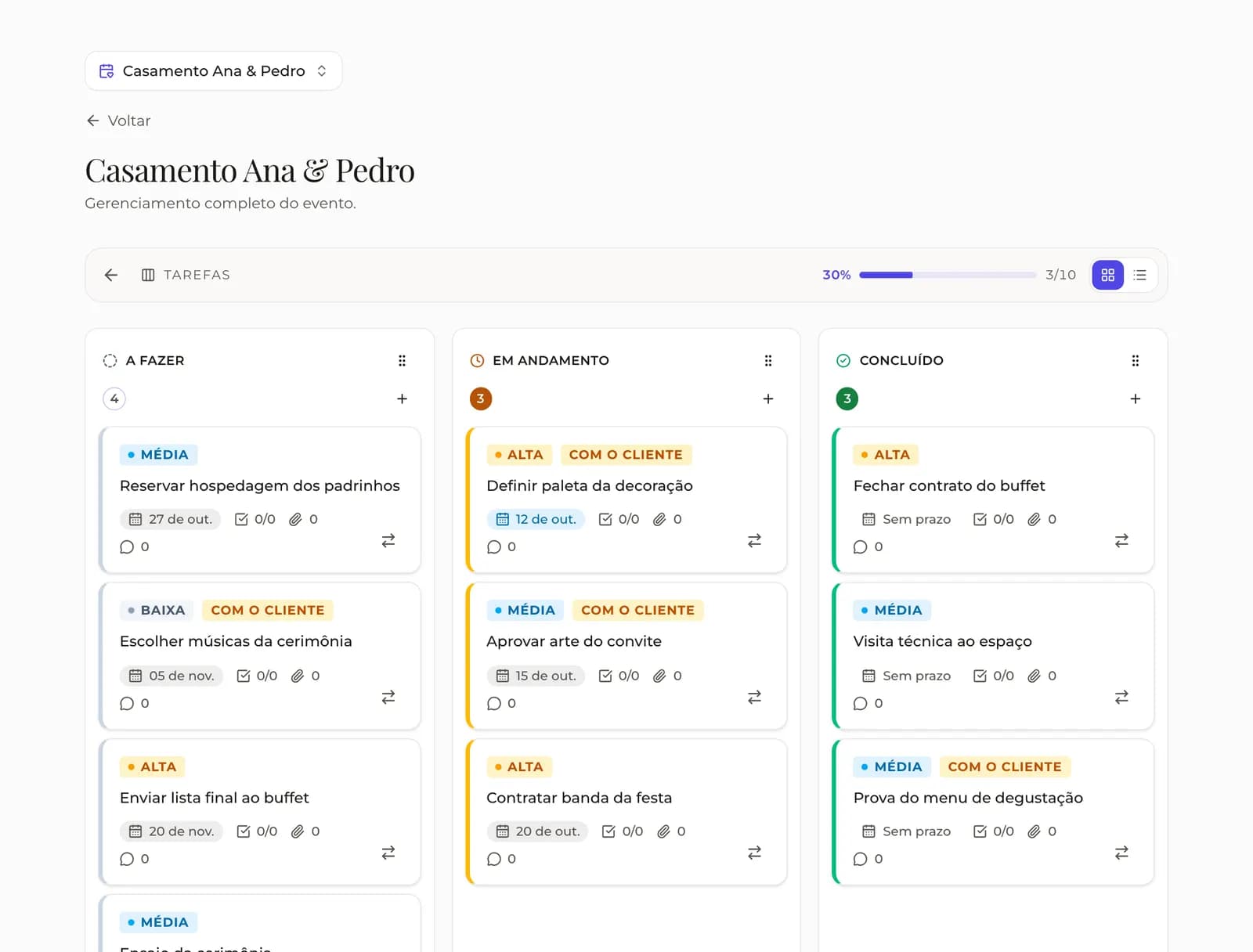Open Em Andamento column options menu
Image resolution: width=1253 pixels, height=952 pixels.
coord(768,361)
